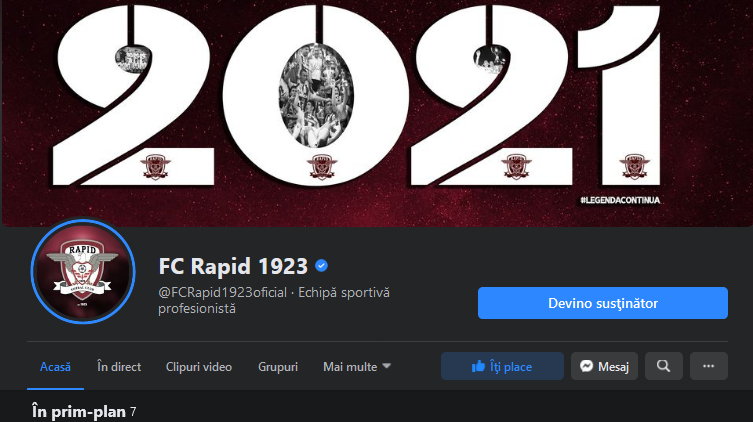The width and height of the screenshot is (753, 422).
Task: Open the În direct tab
Action: (x=119, y=367)
